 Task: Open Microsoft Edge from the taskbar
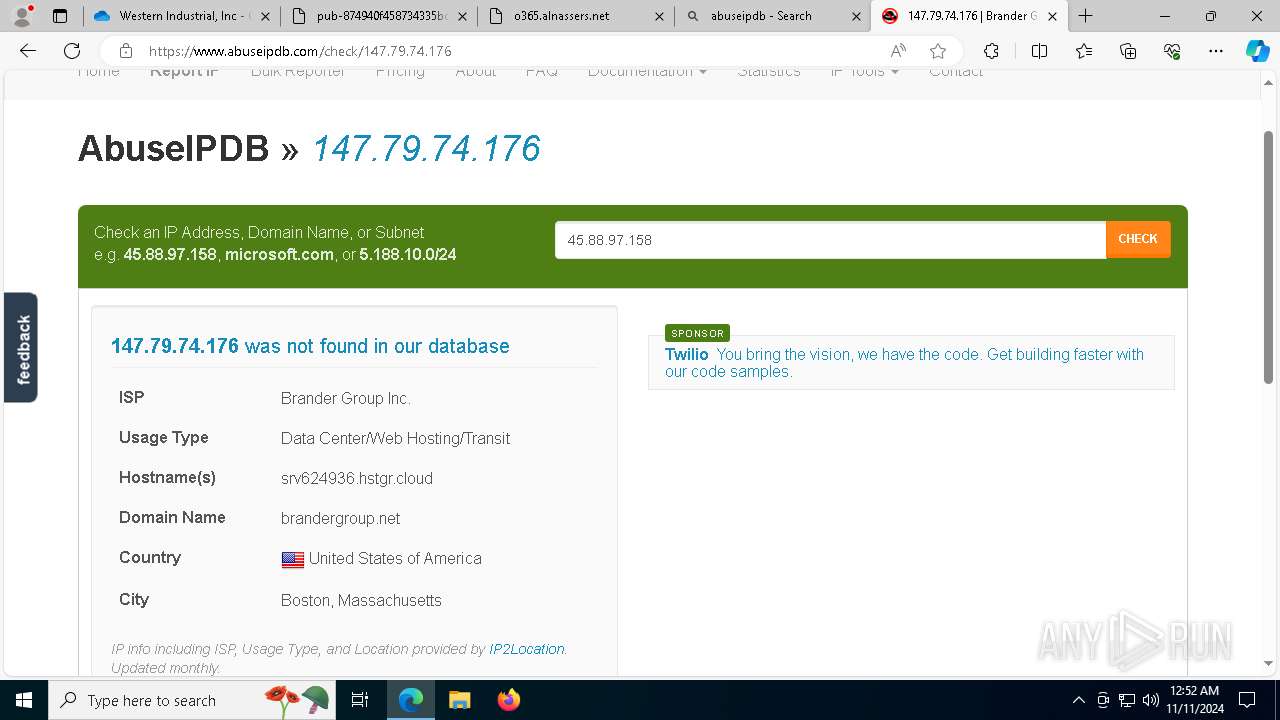point(411,700)
